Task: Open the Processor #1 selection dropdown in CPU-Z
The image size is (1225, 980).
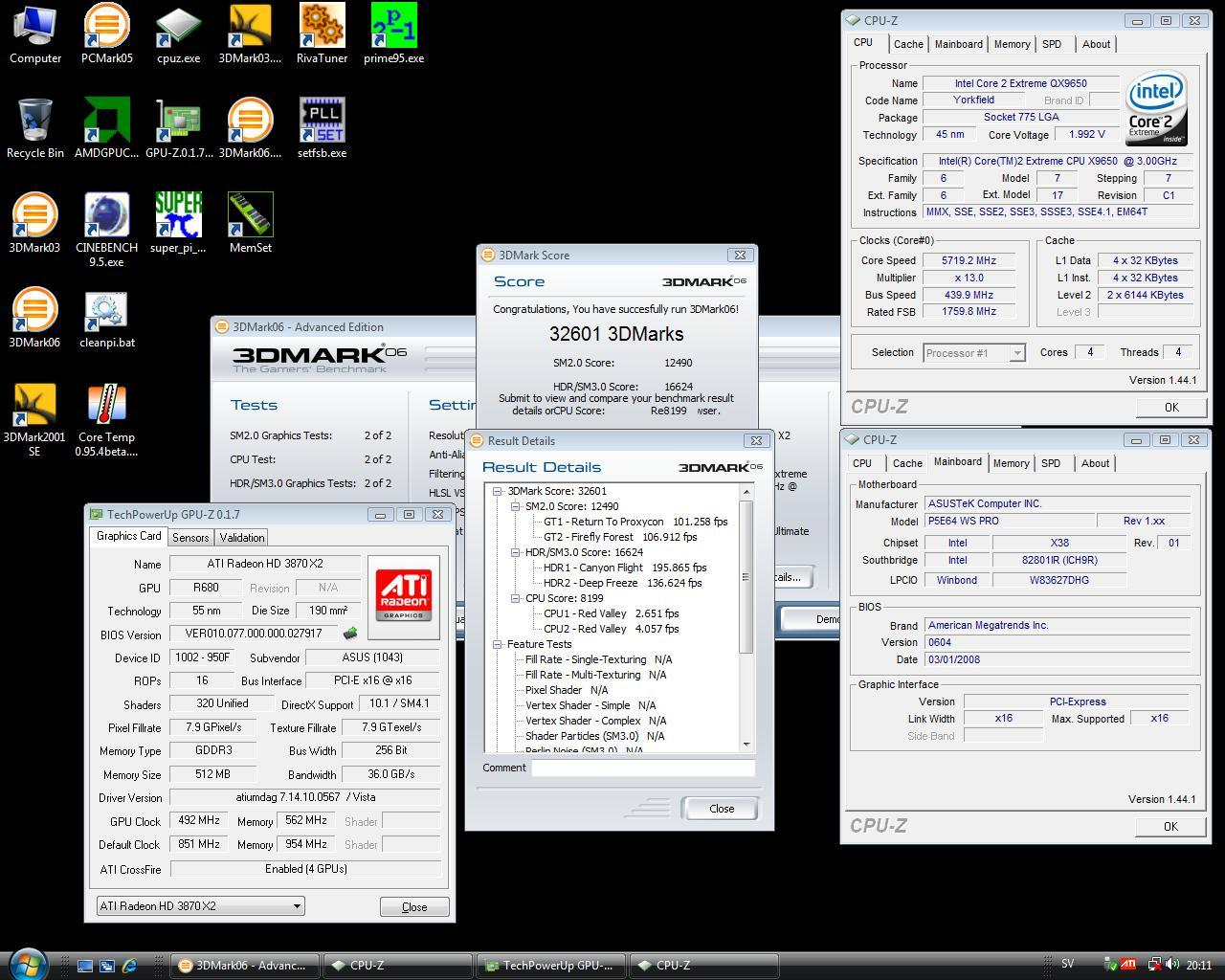Action: [x=973, y=353]
